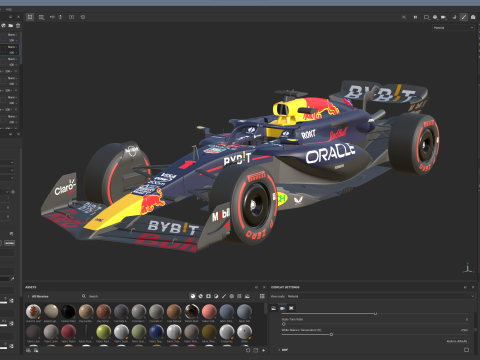Image resolution: width=480 pixels, height=360 pixels.
Task: Filter Assets by the smart masks icon
Action: (x=208, y=296)
